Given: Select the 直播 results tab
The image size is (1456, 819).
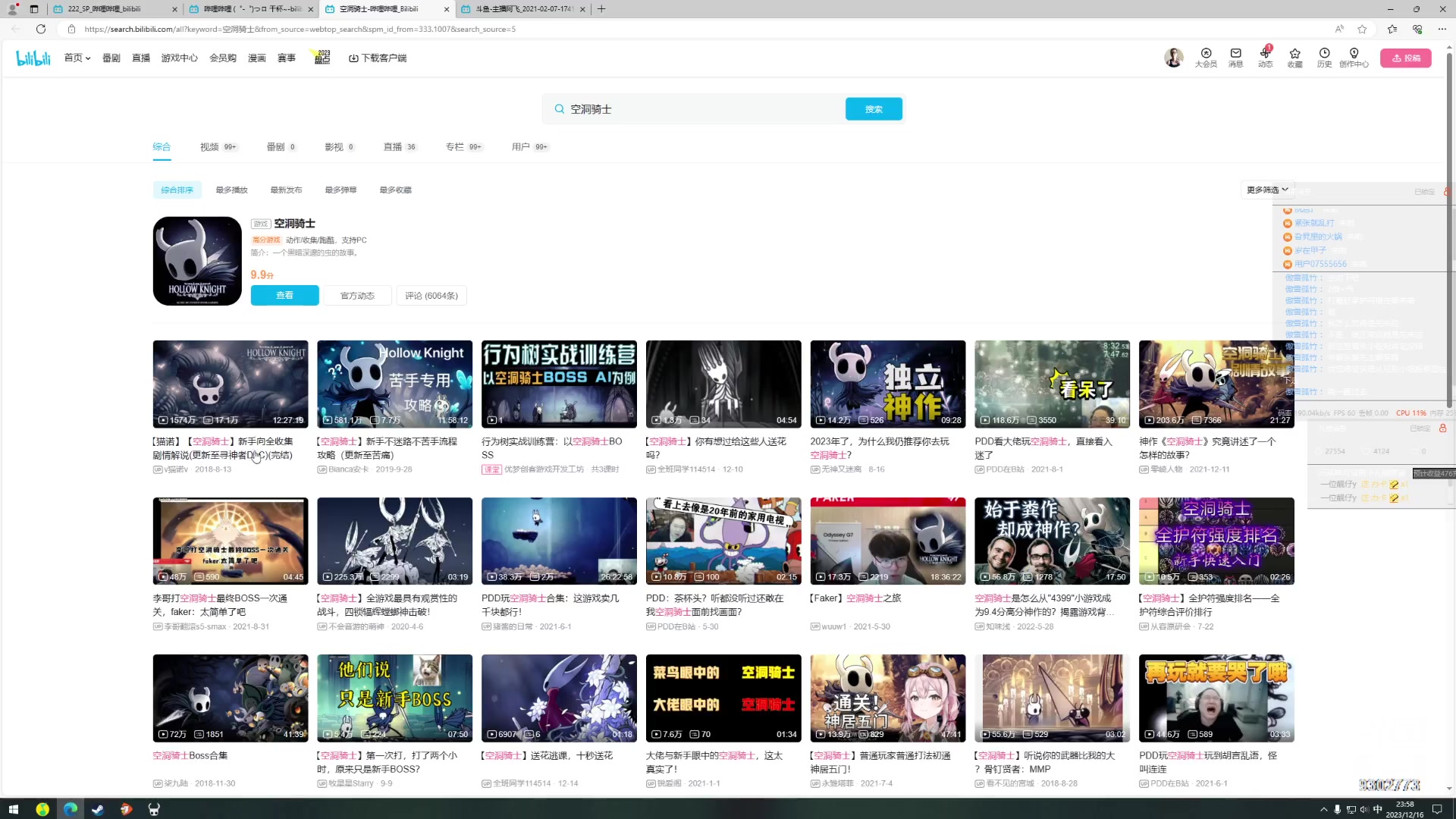Looking at the screenshot, I should click(x=400, y=147).
